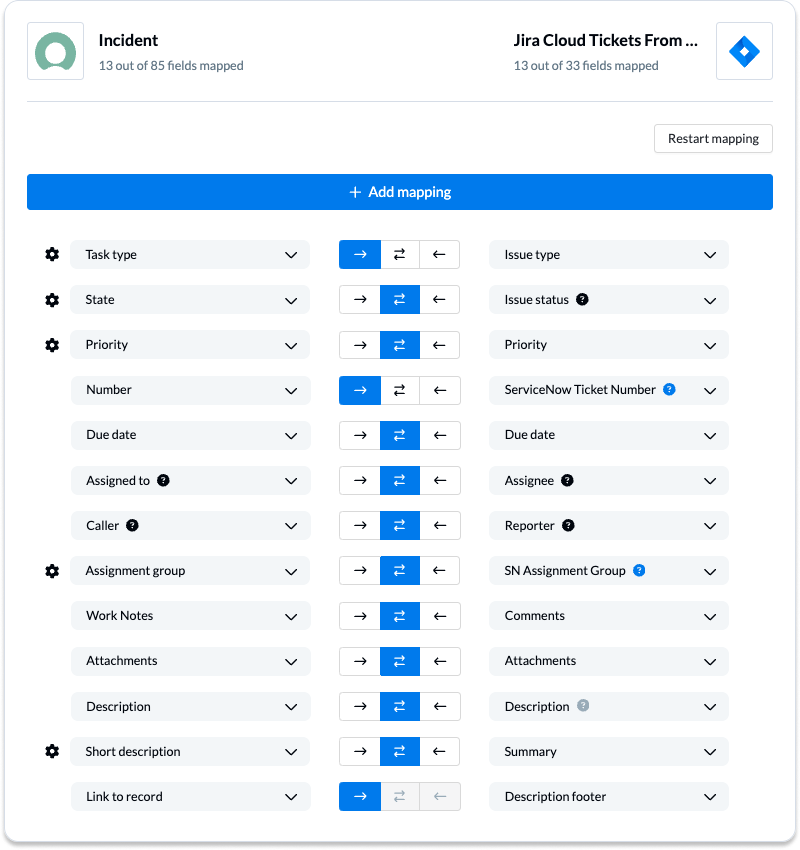Click the Description footer field

[x=608, y=796]
